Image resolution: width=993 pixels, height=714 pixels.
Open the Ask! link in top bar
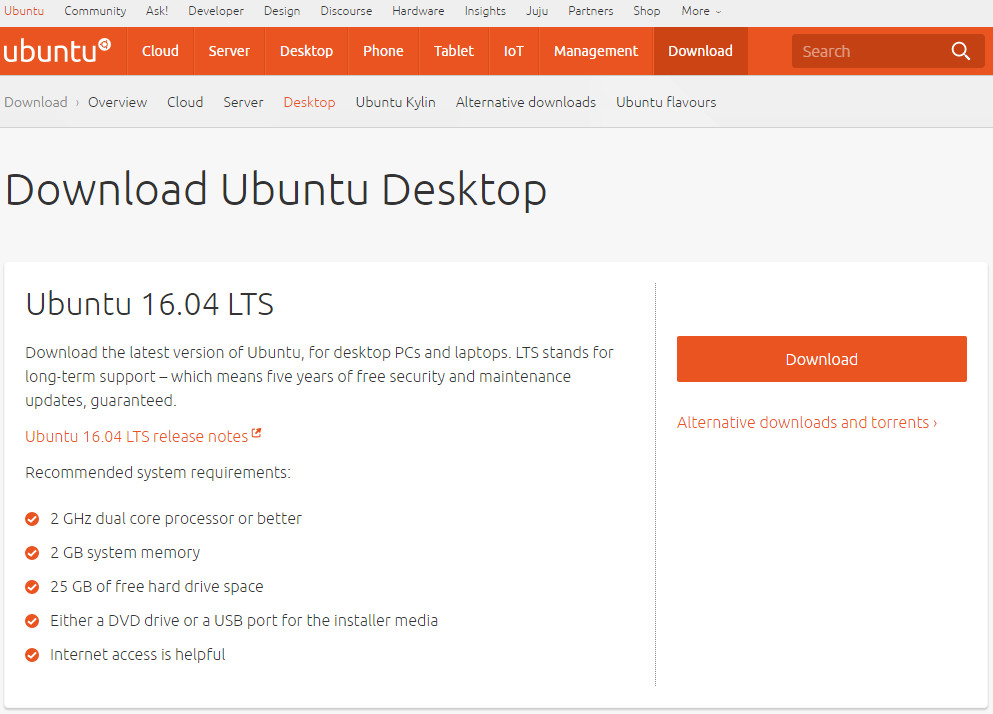pos(156,11)
